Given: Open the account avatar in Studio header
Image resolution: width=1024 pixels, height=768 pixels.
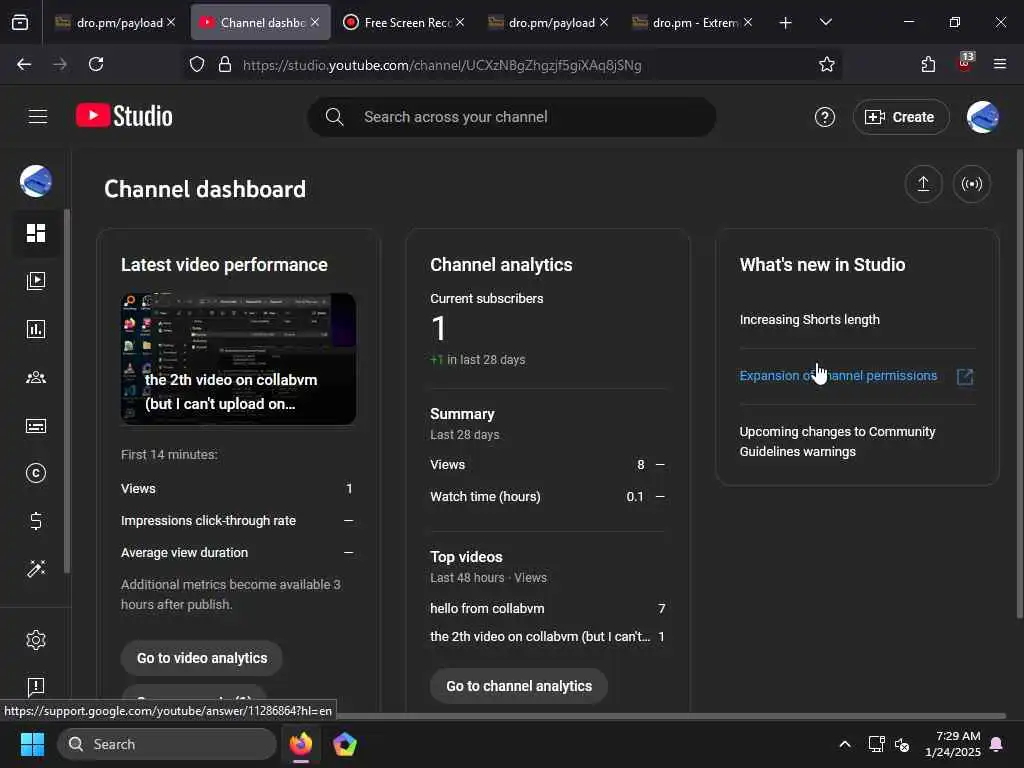Looking at the screenshot, I should click(982, 117).
